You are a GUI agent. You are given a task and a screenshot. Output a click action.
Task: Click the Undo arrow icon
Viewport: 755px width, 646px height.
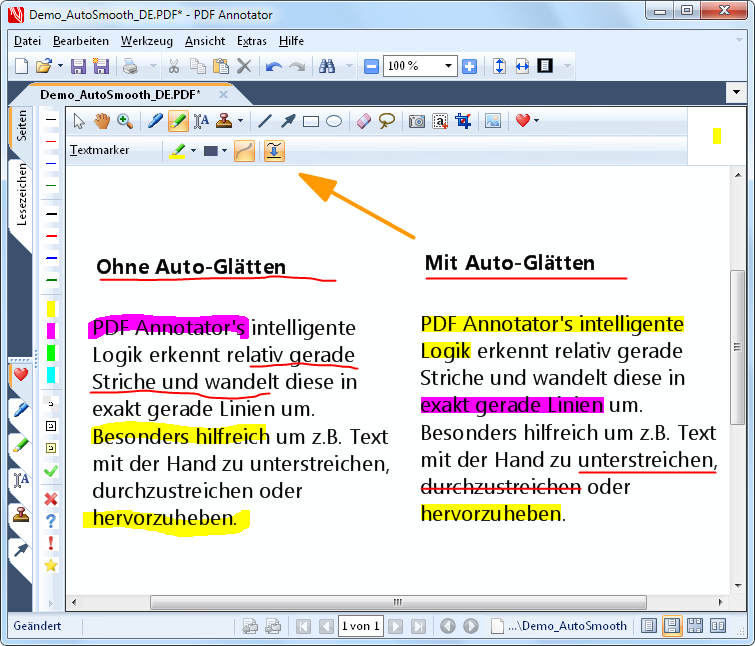(x=274, y=66)
